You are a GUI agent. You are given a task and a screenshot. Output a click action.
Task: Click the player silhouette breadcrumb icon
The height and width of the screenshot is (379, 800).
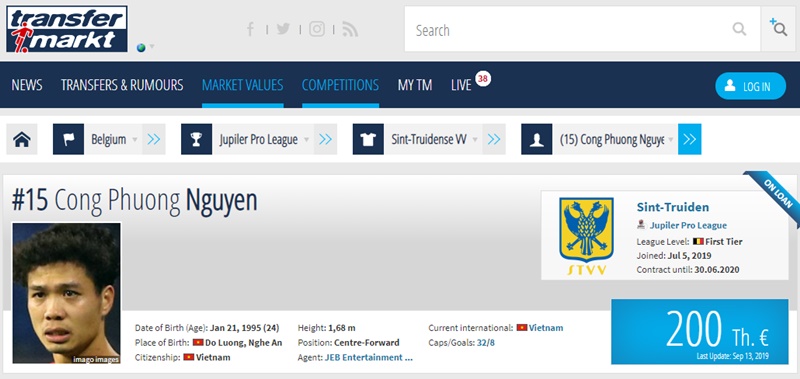[x=537, y=139]
